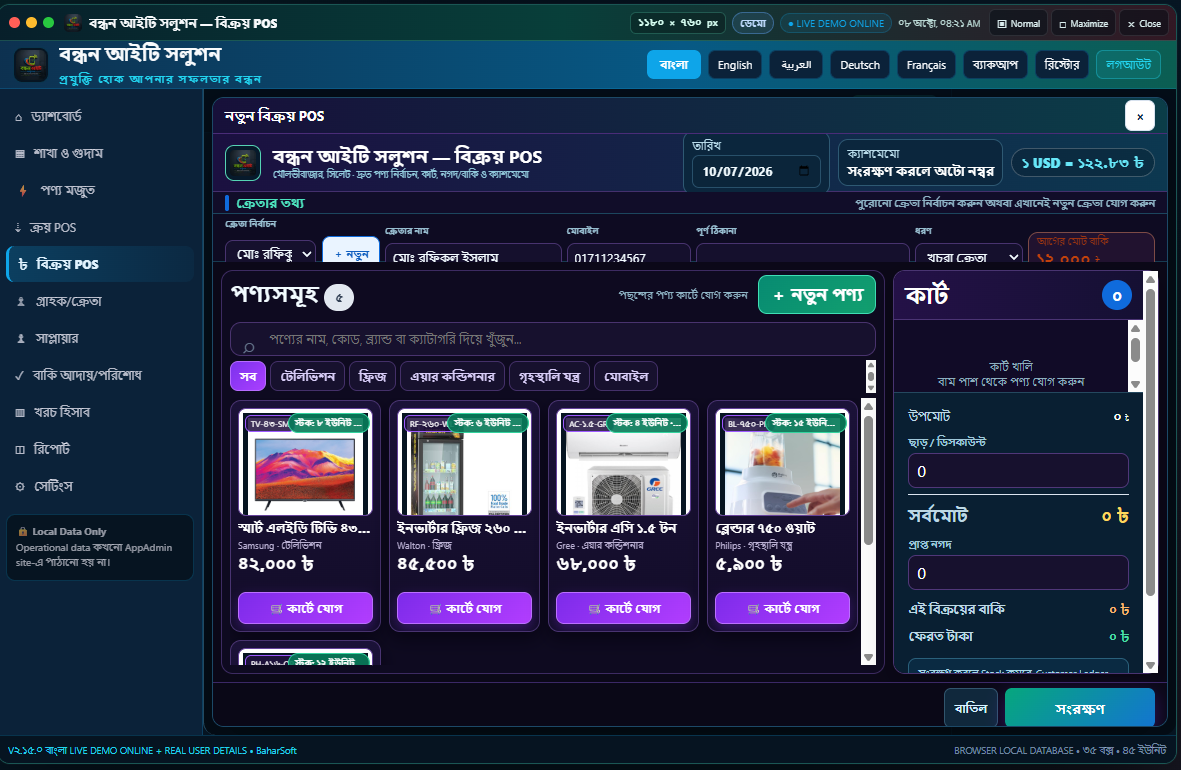Image resolution: width=1181 pixels, height=770 pixels.
Task: Click রিস্টোর button in header
Action: pos(1062,65)
